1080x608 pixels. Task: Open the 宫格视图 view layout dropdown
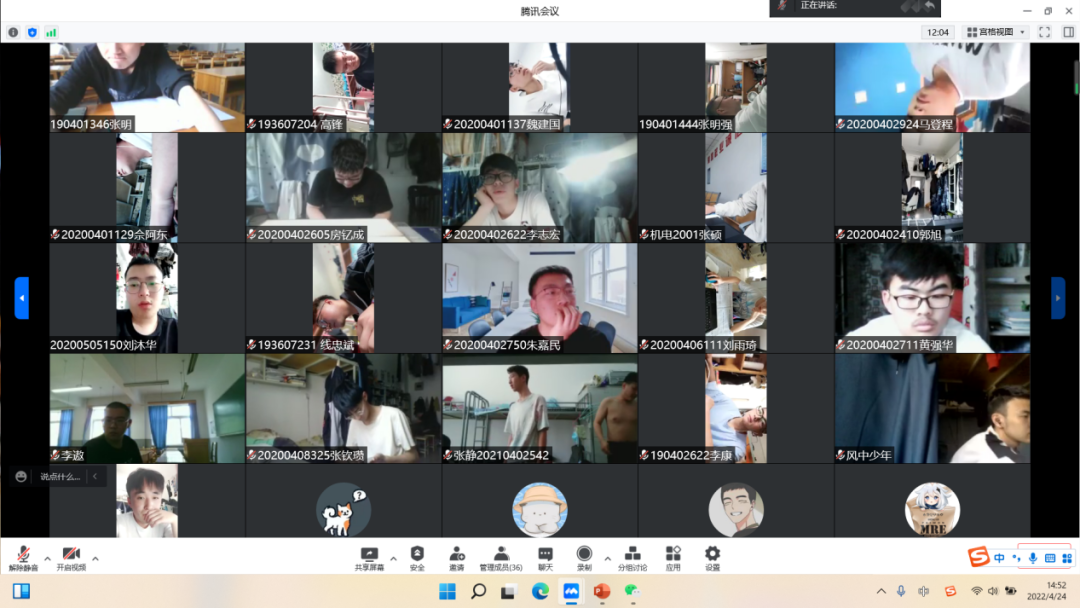coord(995,32)
